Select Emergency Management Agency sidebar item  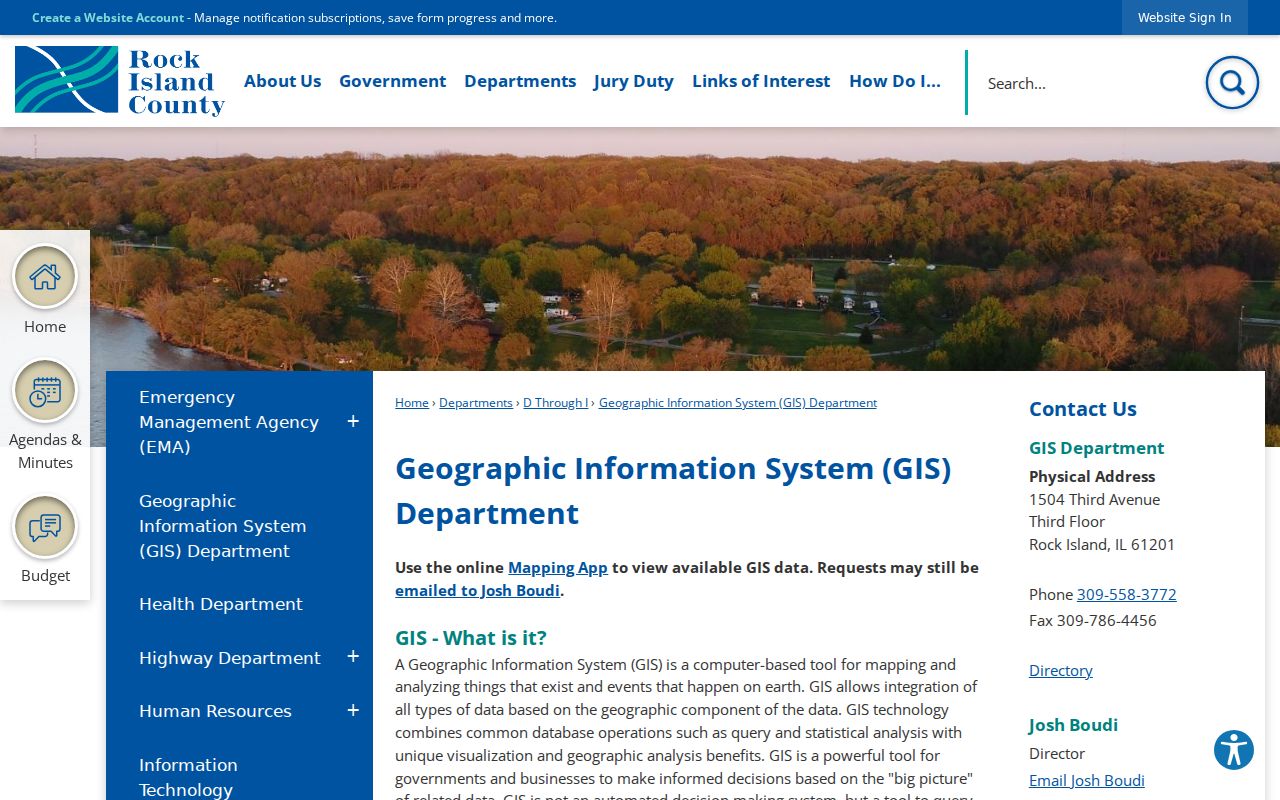pyautogui.click(x=229, y=422)
